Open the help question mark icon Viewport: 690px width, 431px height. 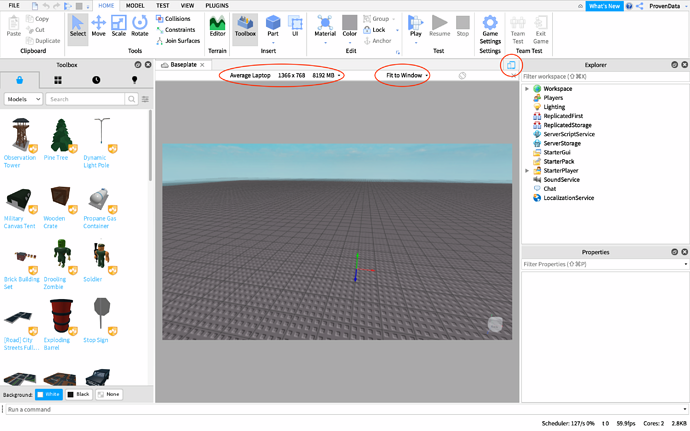pyautogui.click(x=629, y=6)
